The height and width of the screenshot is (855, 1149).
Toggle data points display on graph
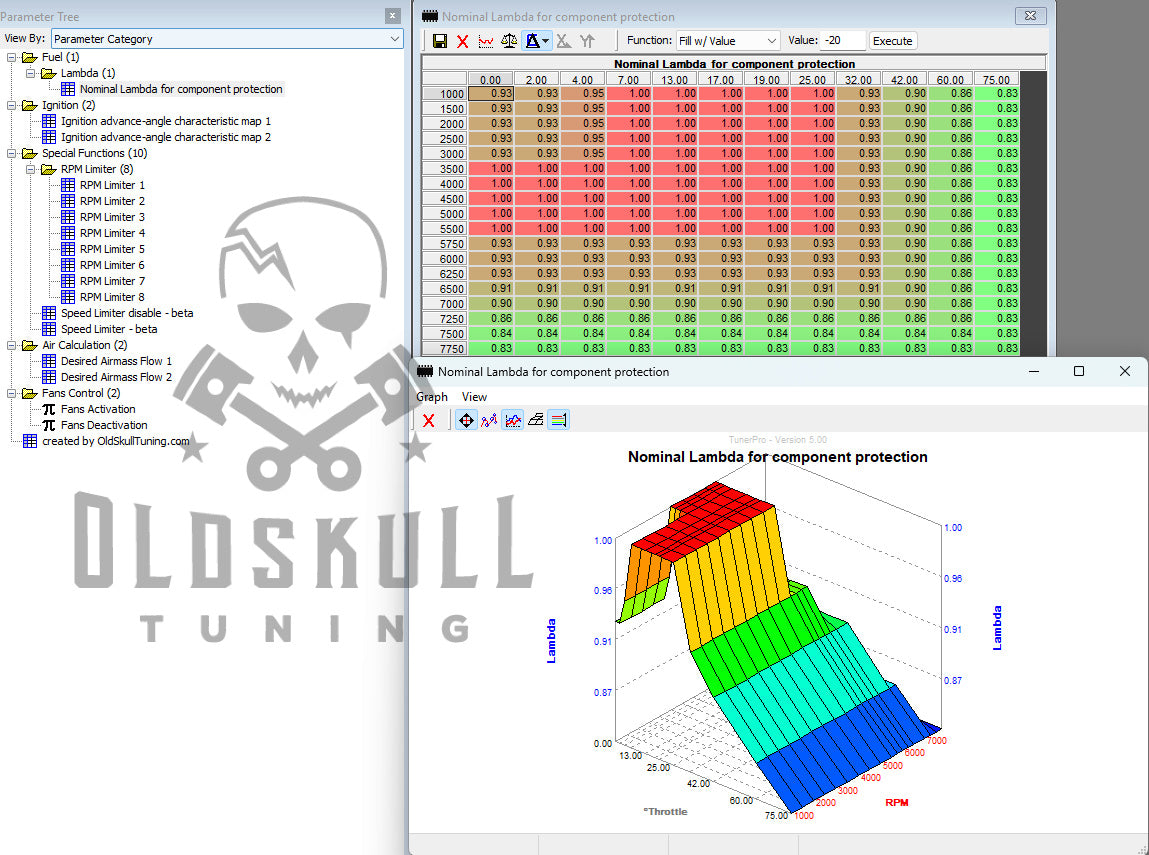[489, 421]
